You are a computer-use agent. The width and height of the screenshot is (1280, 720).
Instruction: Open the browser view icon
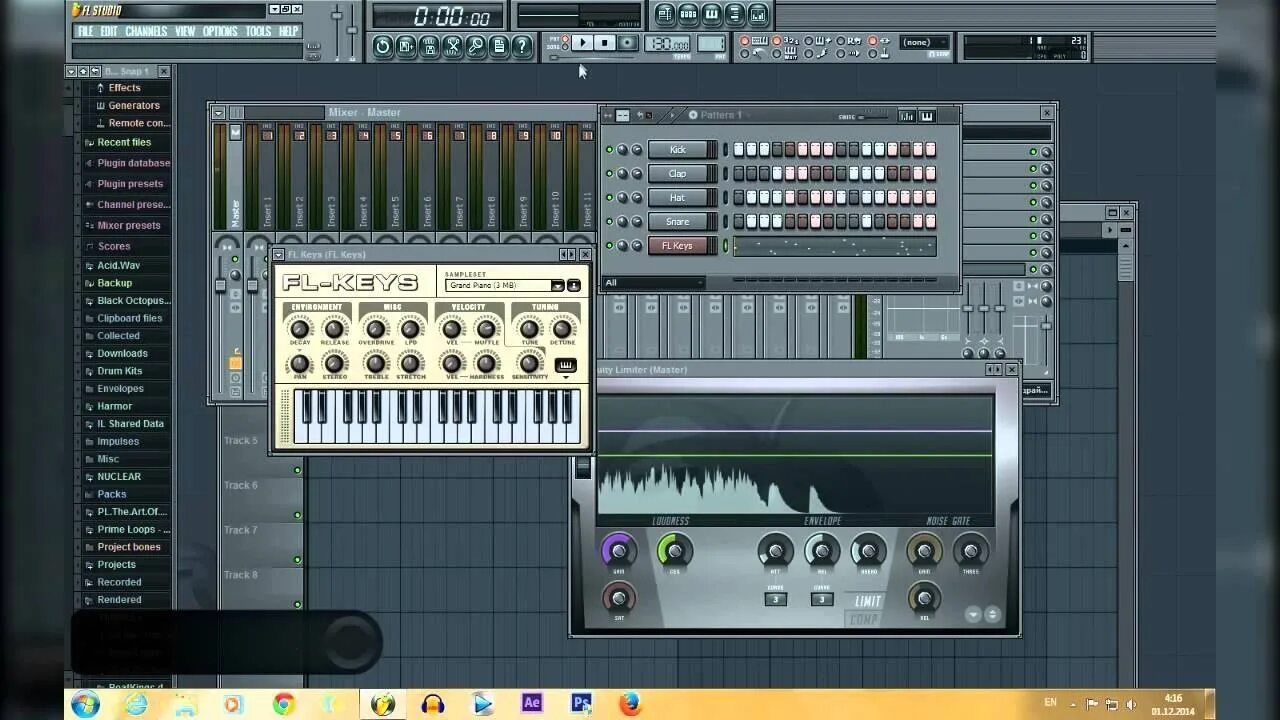tap(735, 14)
